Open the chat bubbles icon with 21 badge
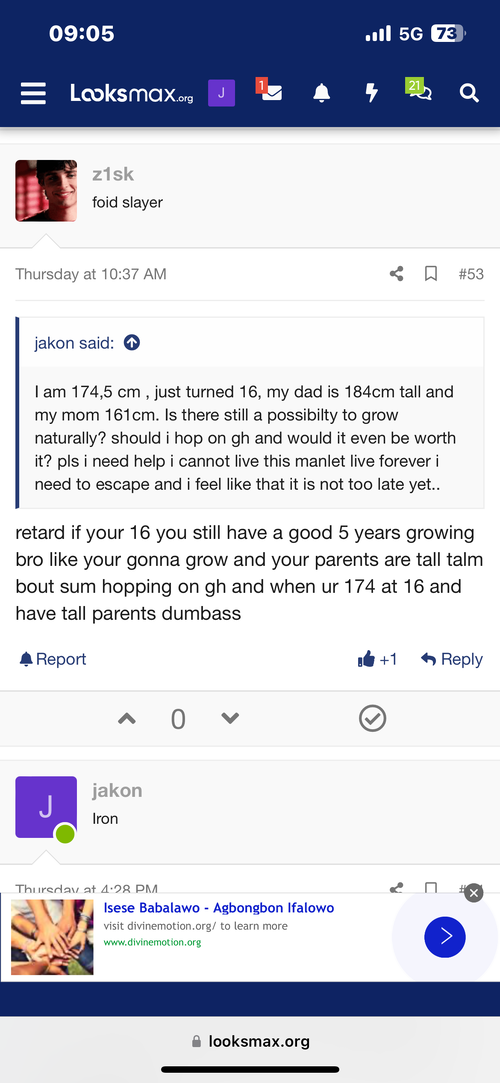The height and width of the screenshot is (1083, 500). coord(419,90)
